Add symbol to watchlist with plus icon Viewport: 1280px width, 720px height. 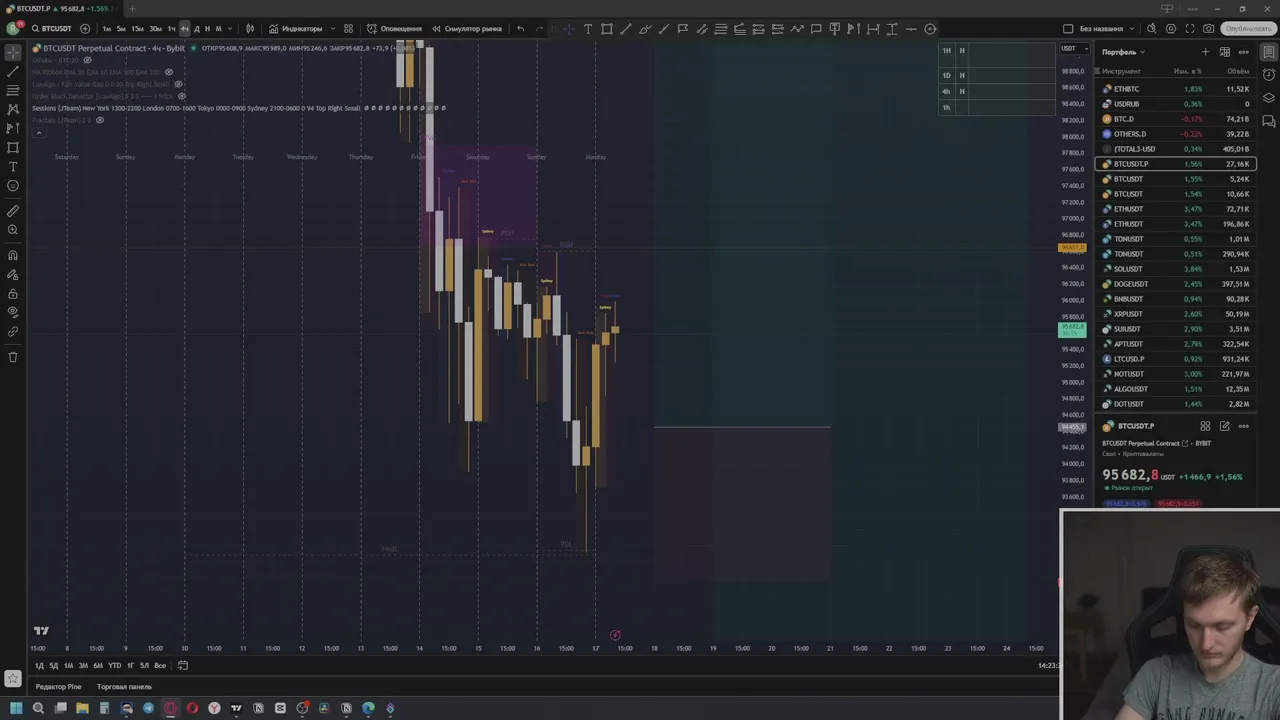tap(1206, 52)
